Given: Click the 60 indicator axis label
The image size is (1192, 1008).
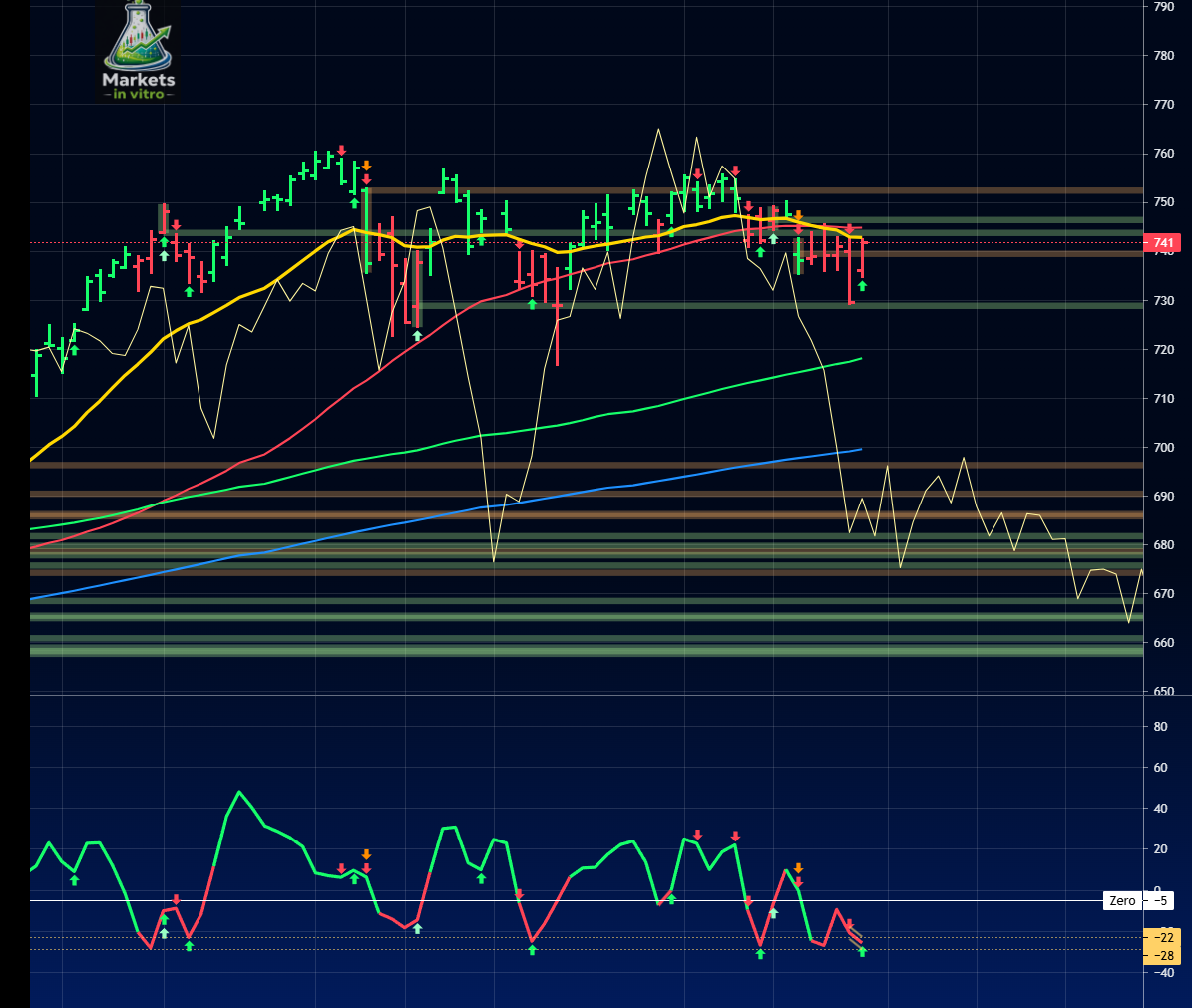Looking at the screenshot, I should (1160, 767).
